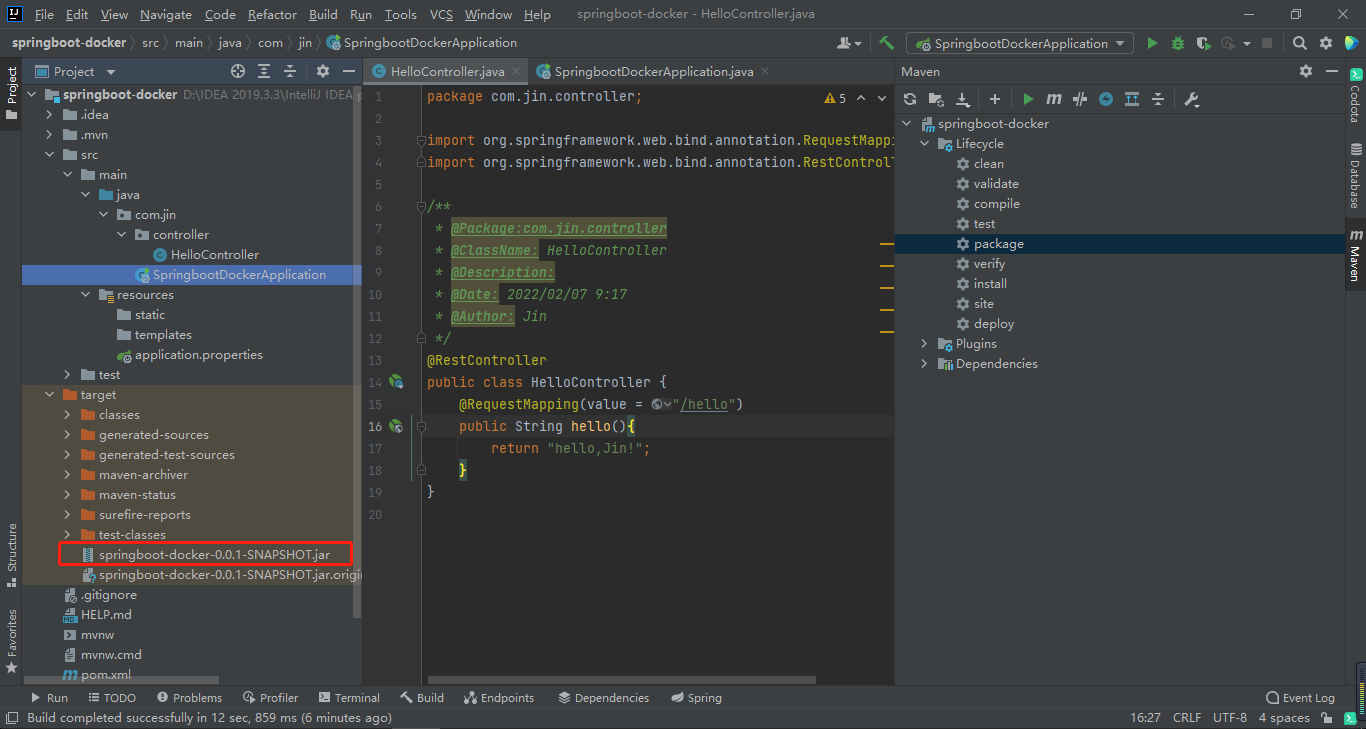Image resolution: width=1366 pixels, height=729 pixels.
Task: Expand Dependencies node in Maven
Action: click(x=925, y=364)
